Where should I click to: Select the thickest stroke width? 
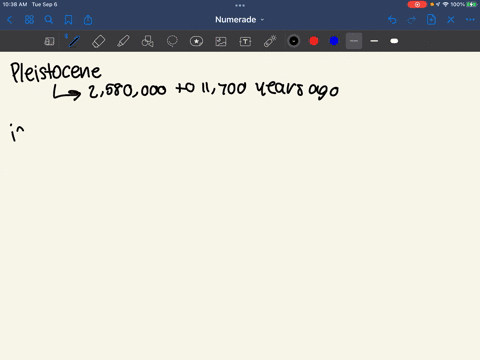point(394,41)
